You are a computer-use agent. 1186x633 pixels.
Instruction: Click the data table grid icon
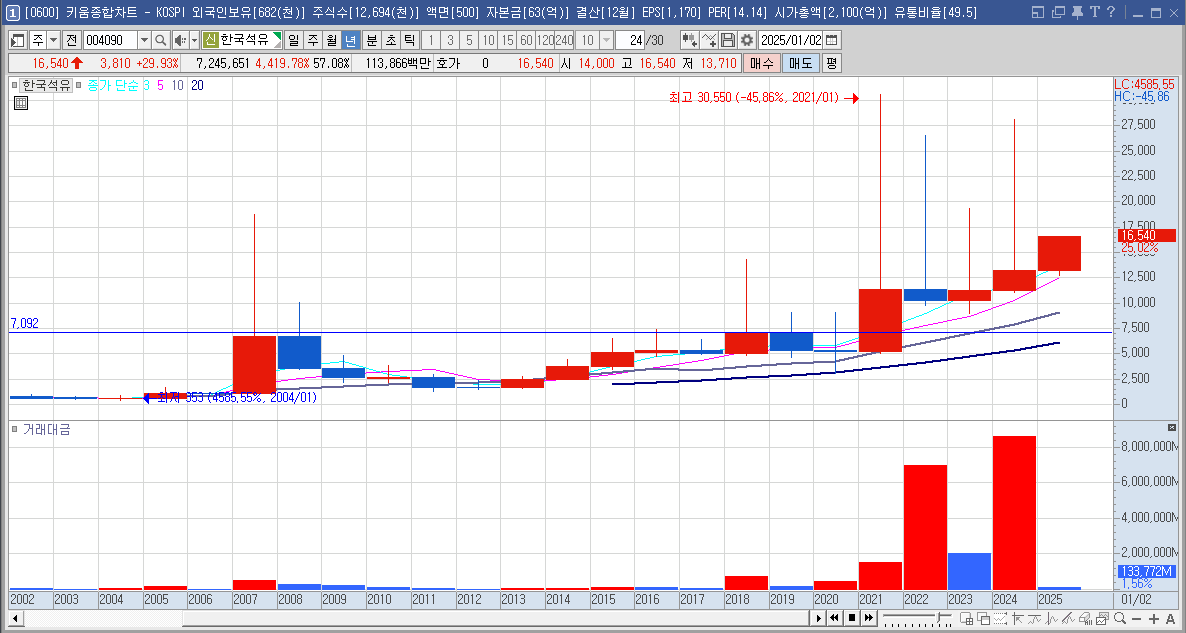pos(21,103)
